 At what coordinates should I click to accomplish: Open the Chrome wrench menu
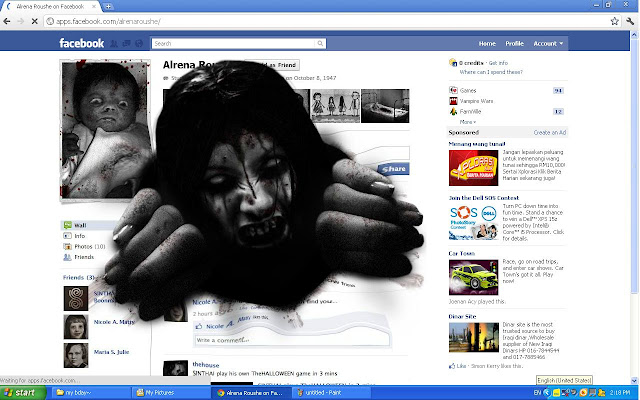pos(630,21)
